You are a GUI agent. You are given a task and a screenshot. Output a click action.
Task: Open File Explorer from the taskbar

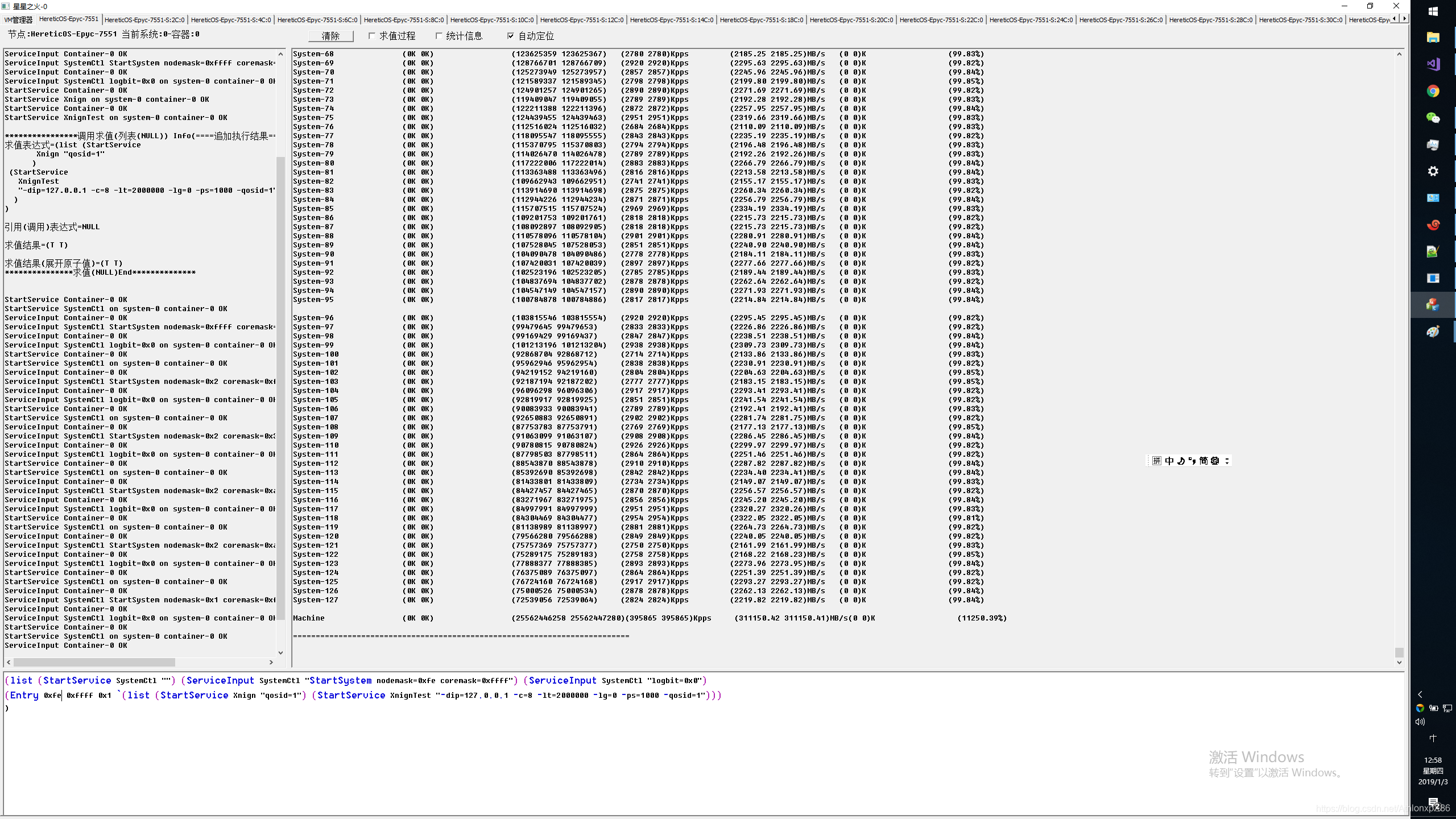tap(1433, 38)
